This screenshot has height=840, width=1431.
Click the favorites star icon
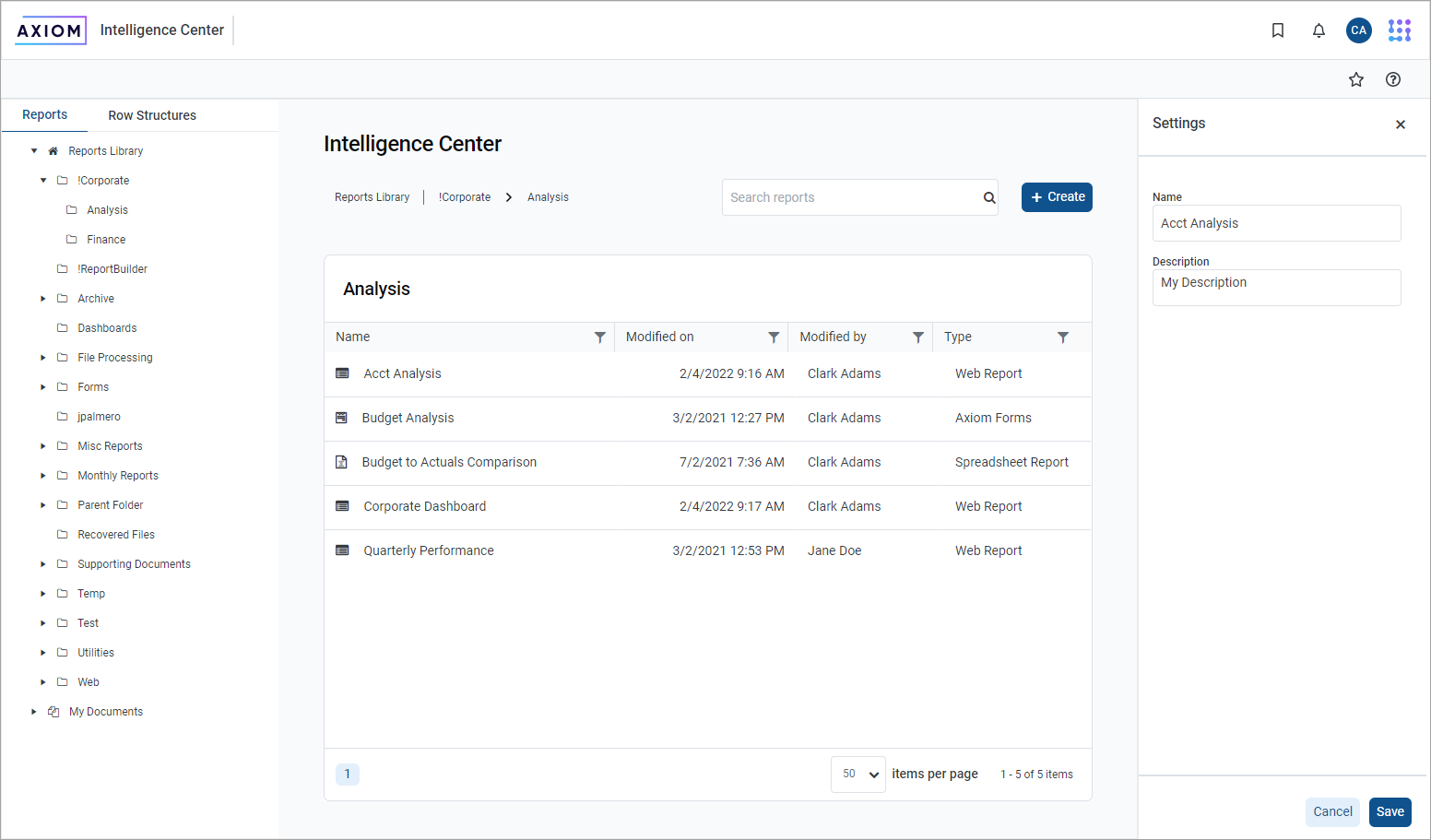(1355, 79)
